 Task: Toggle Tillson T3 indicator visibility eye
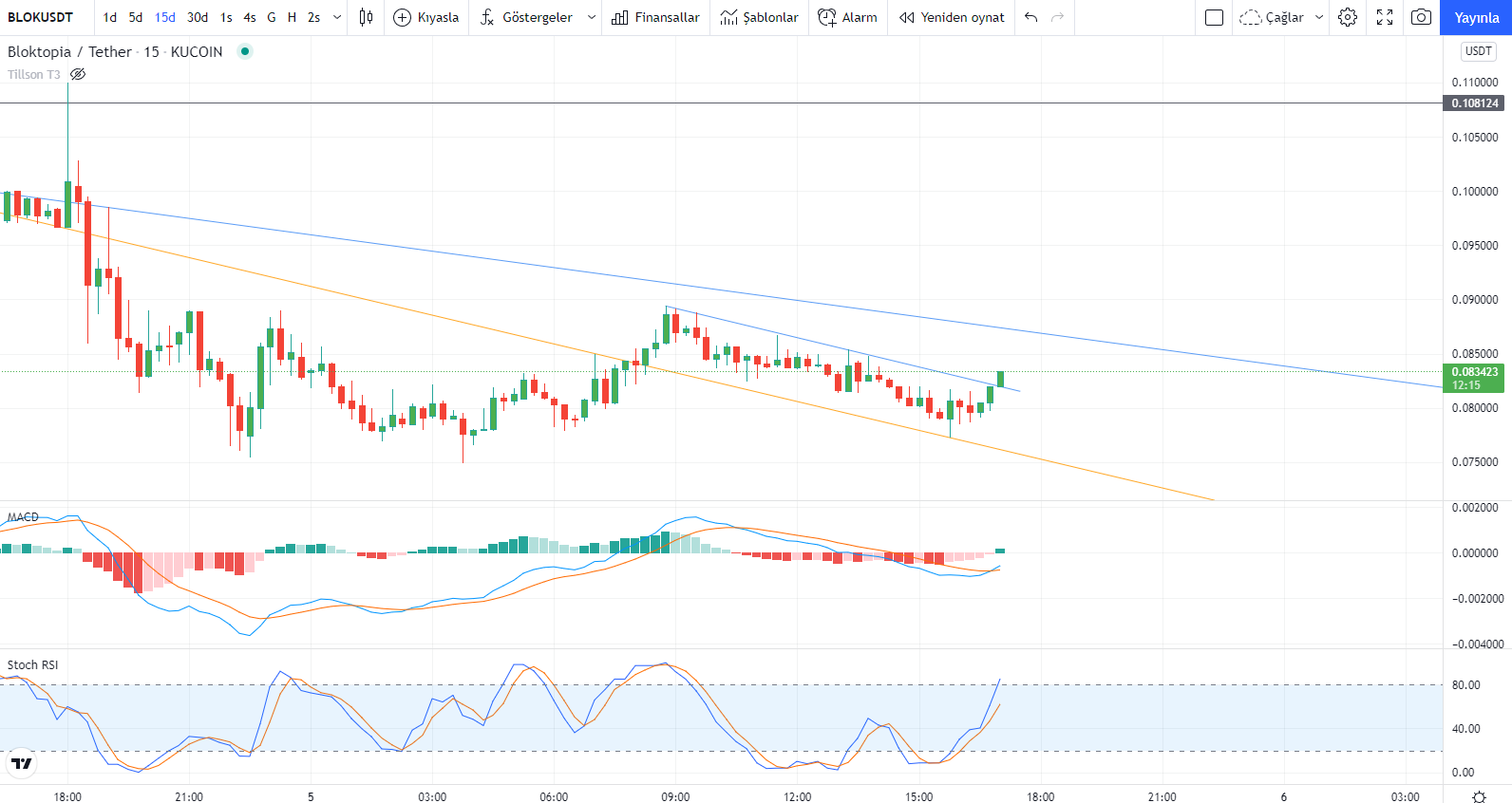coord(78,74)
